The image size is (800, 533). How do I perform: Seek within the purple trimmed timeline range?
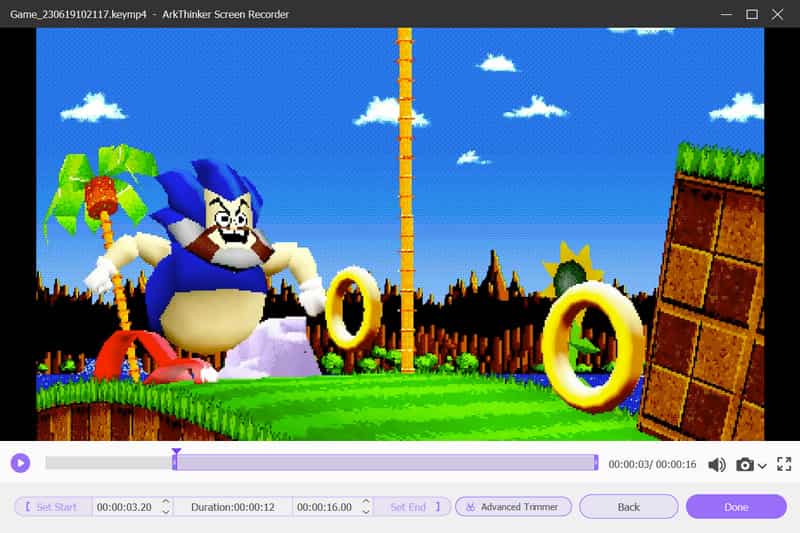385,463
